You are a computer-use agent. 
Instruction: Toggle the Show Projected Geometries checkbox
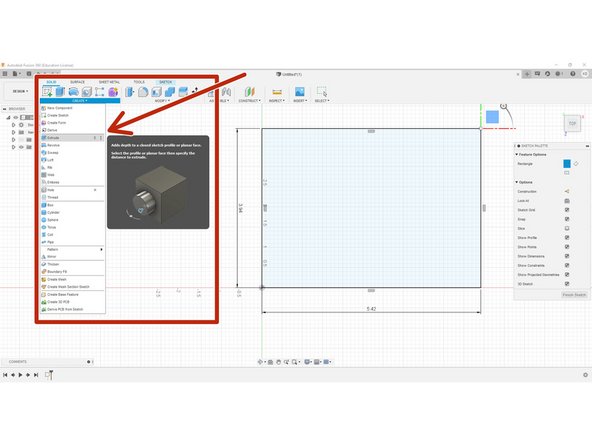[x=567, y=274]
